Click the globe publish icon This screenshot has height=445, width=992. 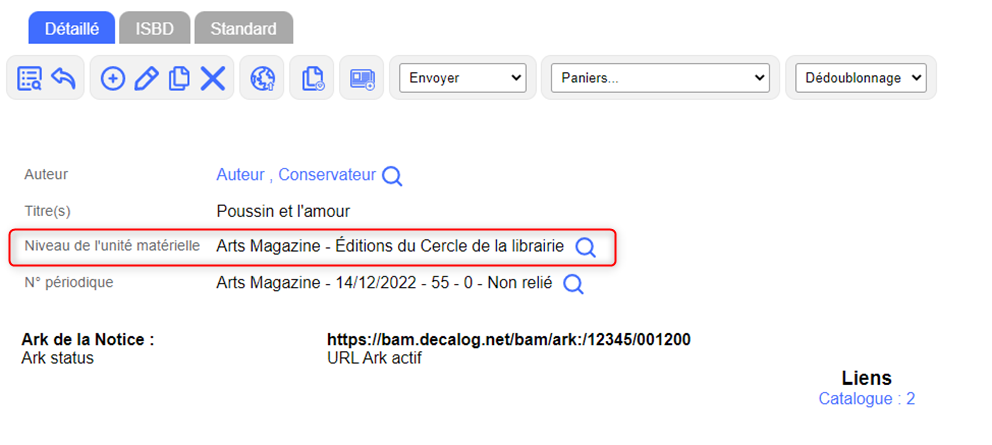tap(263, 78)
